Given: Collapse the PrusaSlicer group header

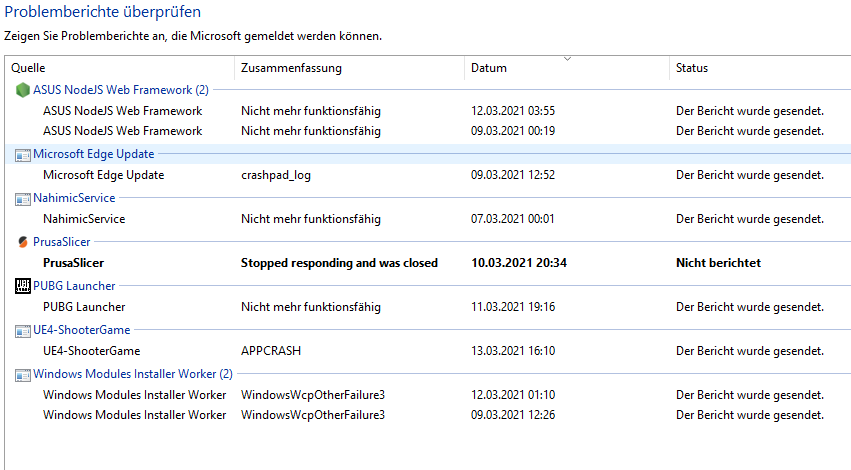Looking at the screenshot, I should click(61, 242).
